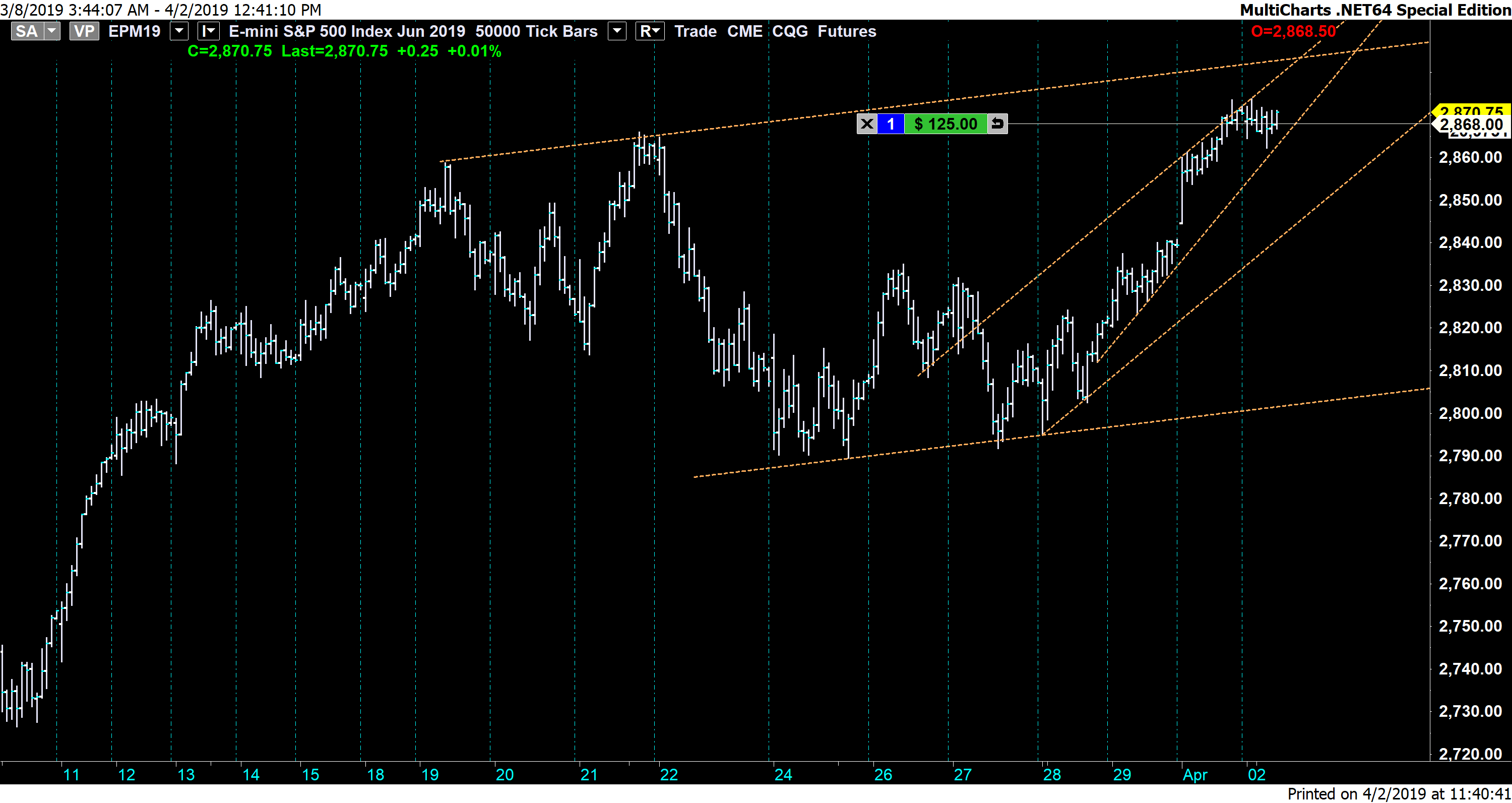
Task: Click the 2,790.00 price scale label
Action: pos(1470,456)
